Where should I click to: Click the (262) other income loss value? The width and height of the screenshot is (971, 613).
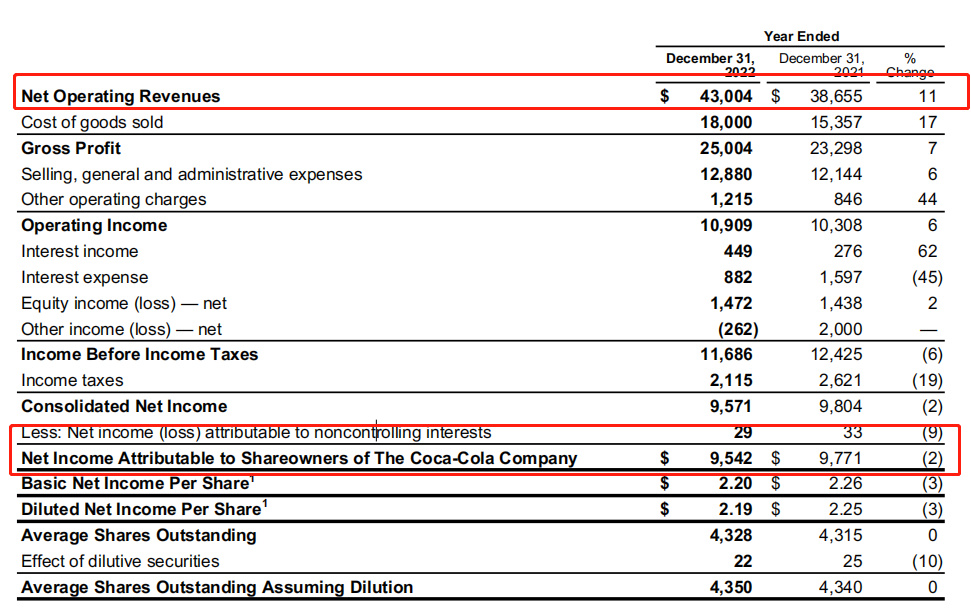pos(738,329)
